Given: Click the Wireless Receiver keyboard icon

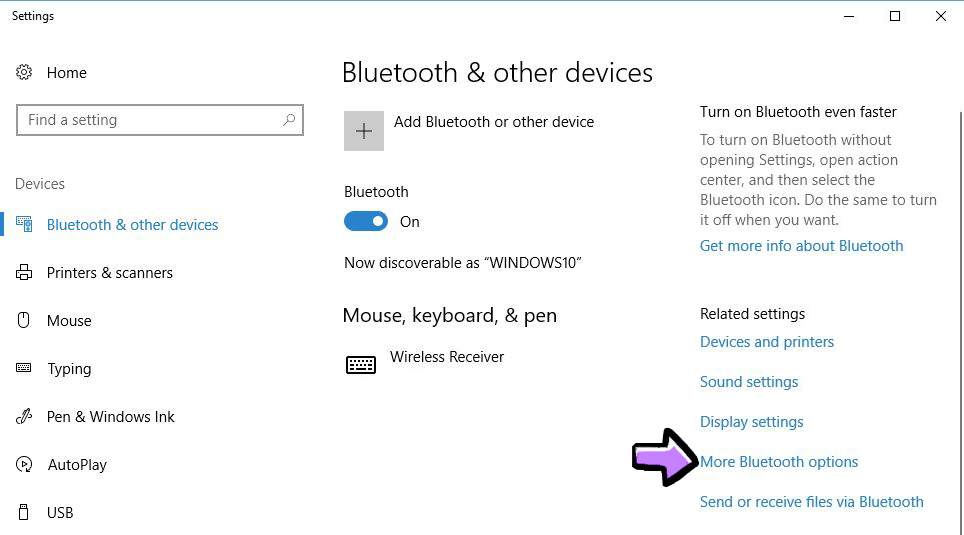Looking at the screenshot, I should coord(361,365).
